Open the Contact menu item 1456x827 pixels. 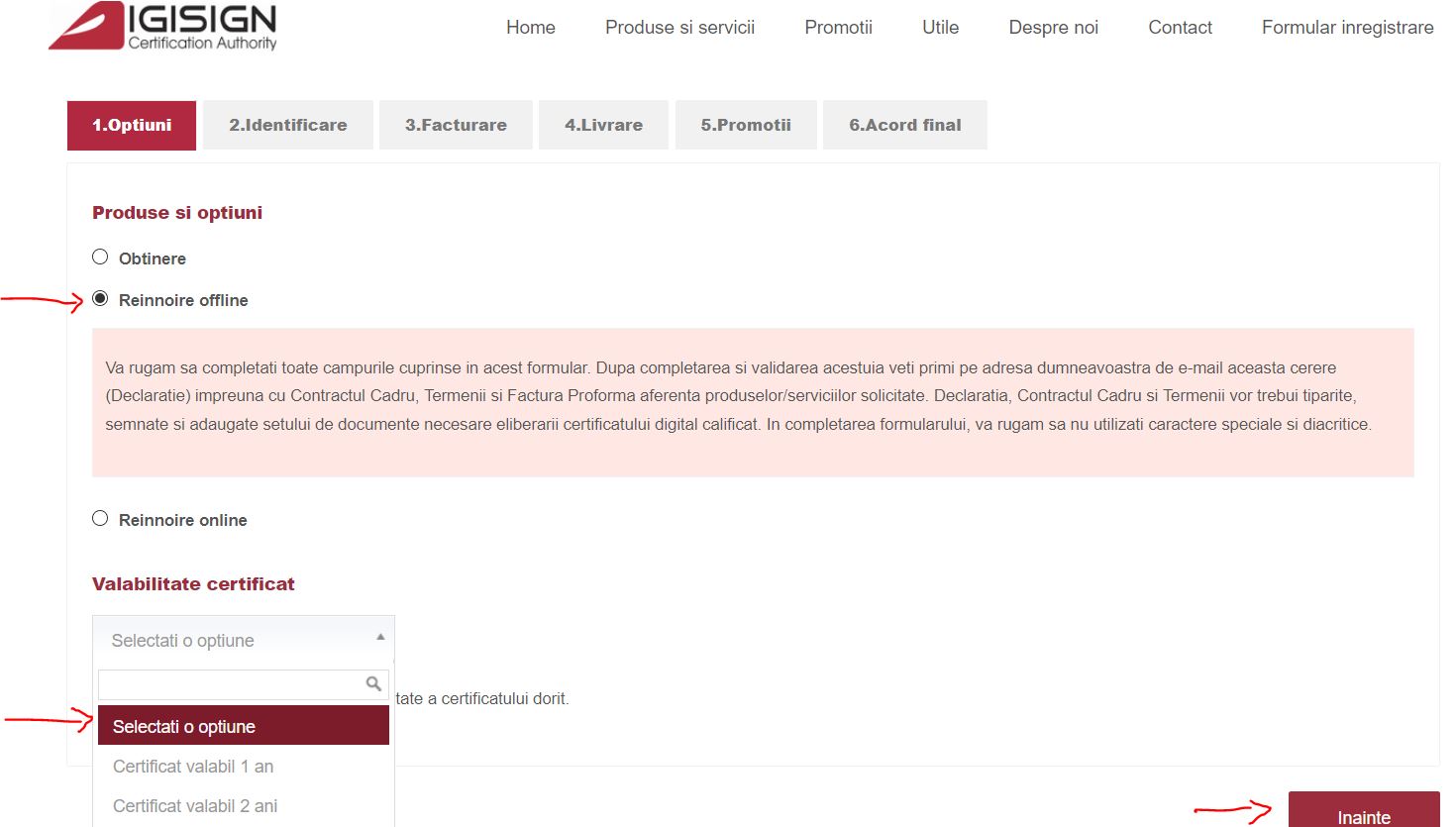1181,28
